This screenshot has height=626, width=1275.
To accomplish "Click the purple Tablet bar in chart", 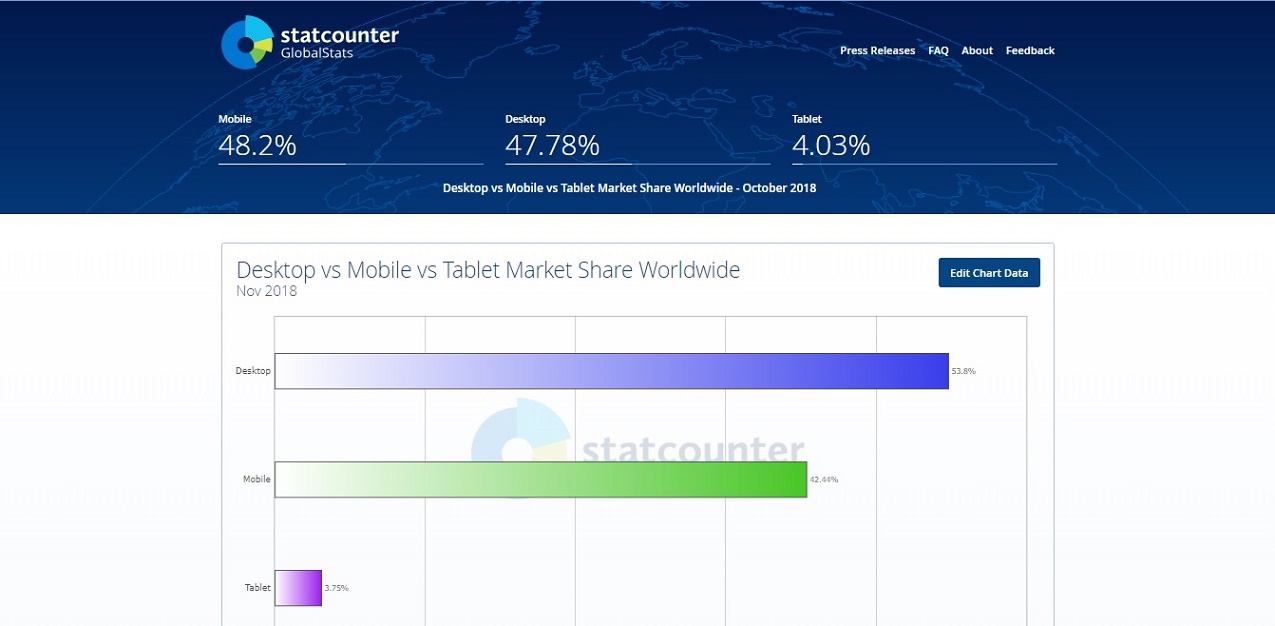I will (x=298, y=588).
